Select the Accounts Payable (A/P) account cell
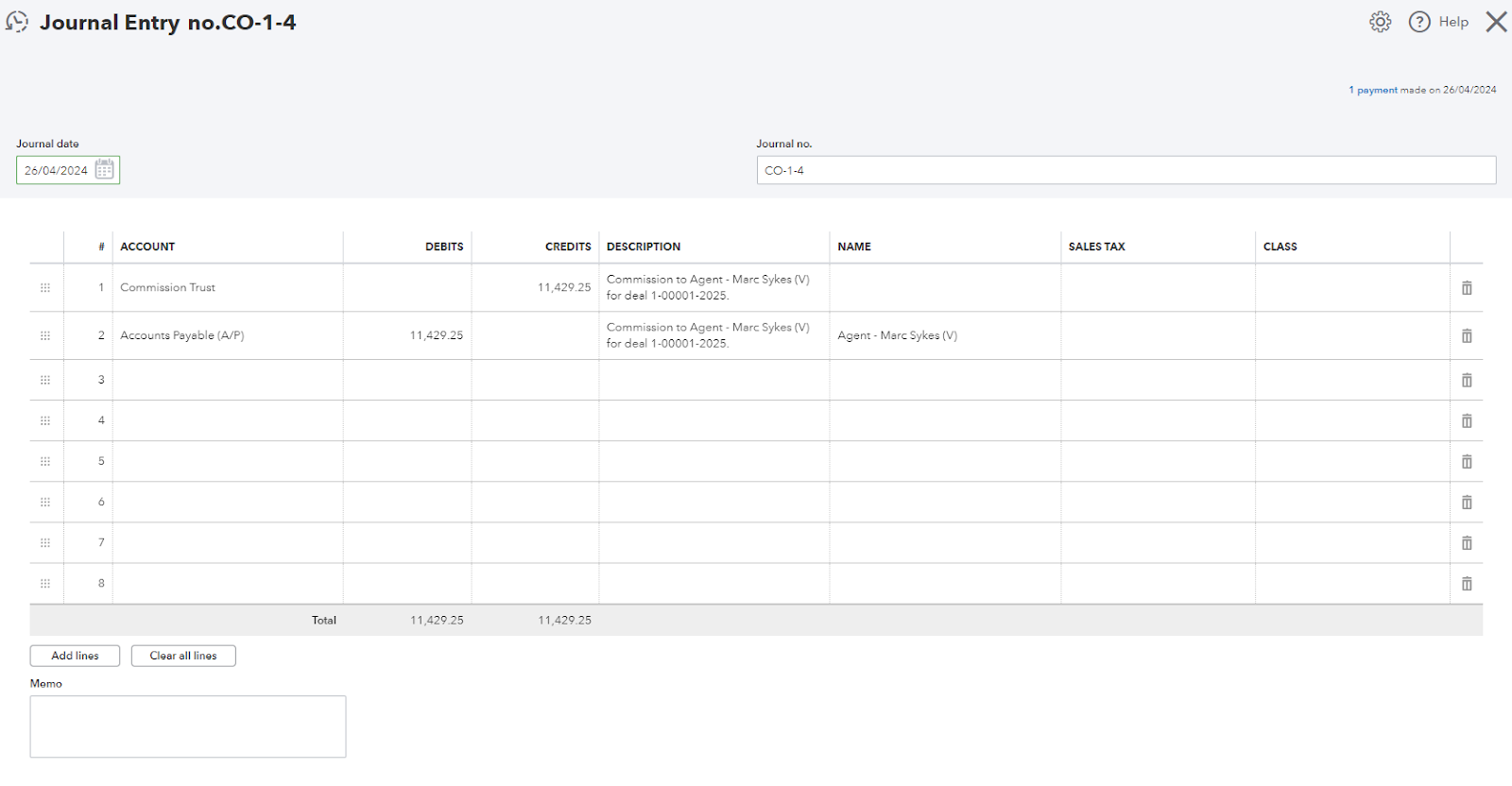Viewport: 1512px width, 786px height. (228, 335)
